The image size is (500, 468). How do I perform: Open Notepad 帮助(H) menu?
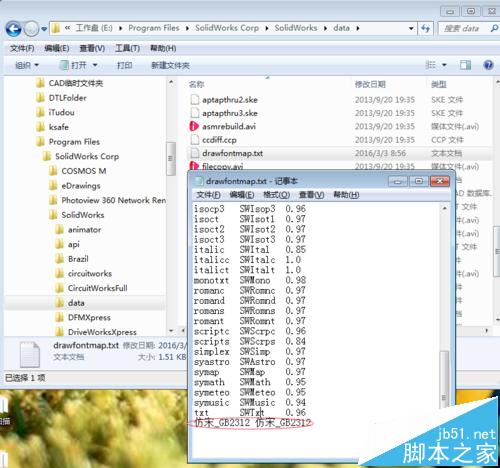[346, 195]
